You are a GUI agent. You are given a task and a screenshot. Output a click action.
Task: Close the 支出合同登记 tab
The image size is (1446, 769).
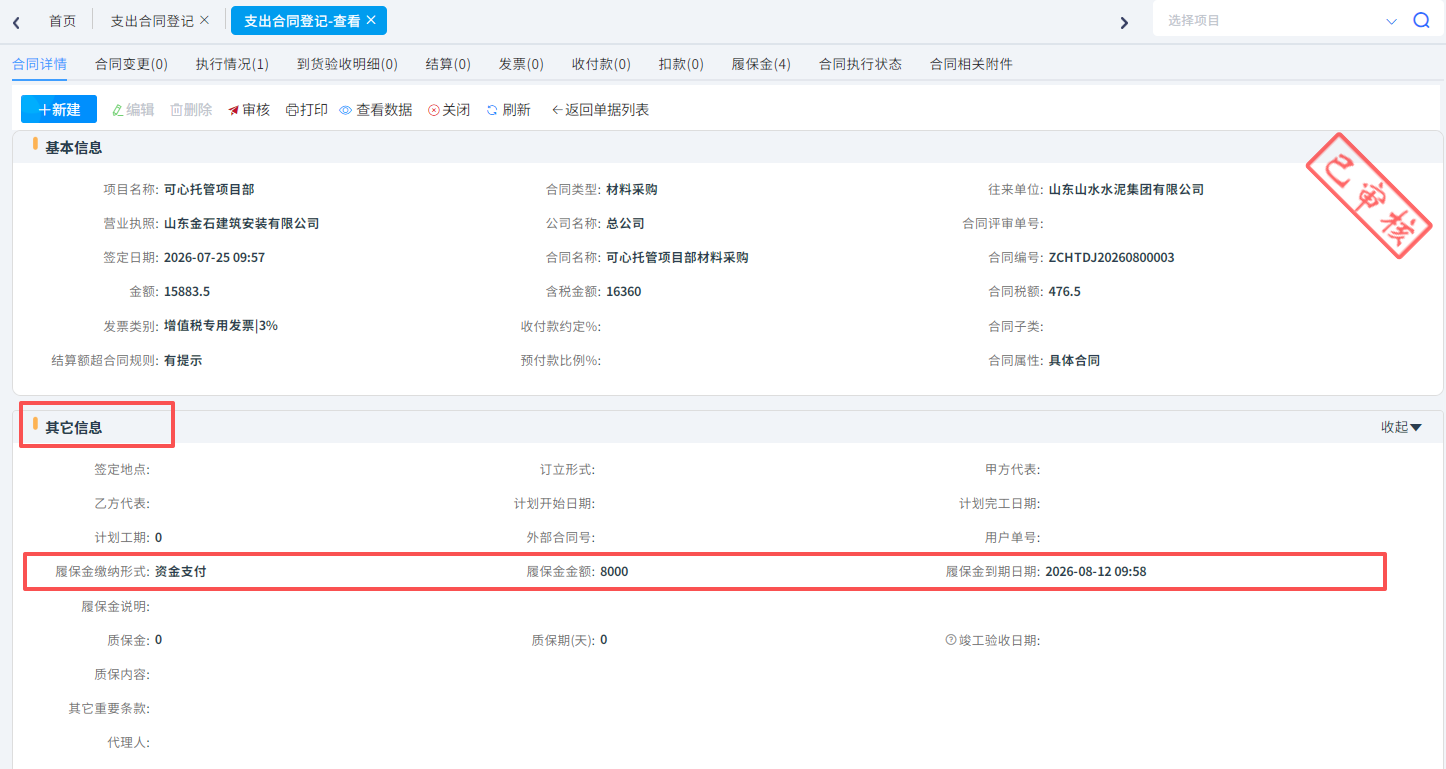click(x=205, y=20)
